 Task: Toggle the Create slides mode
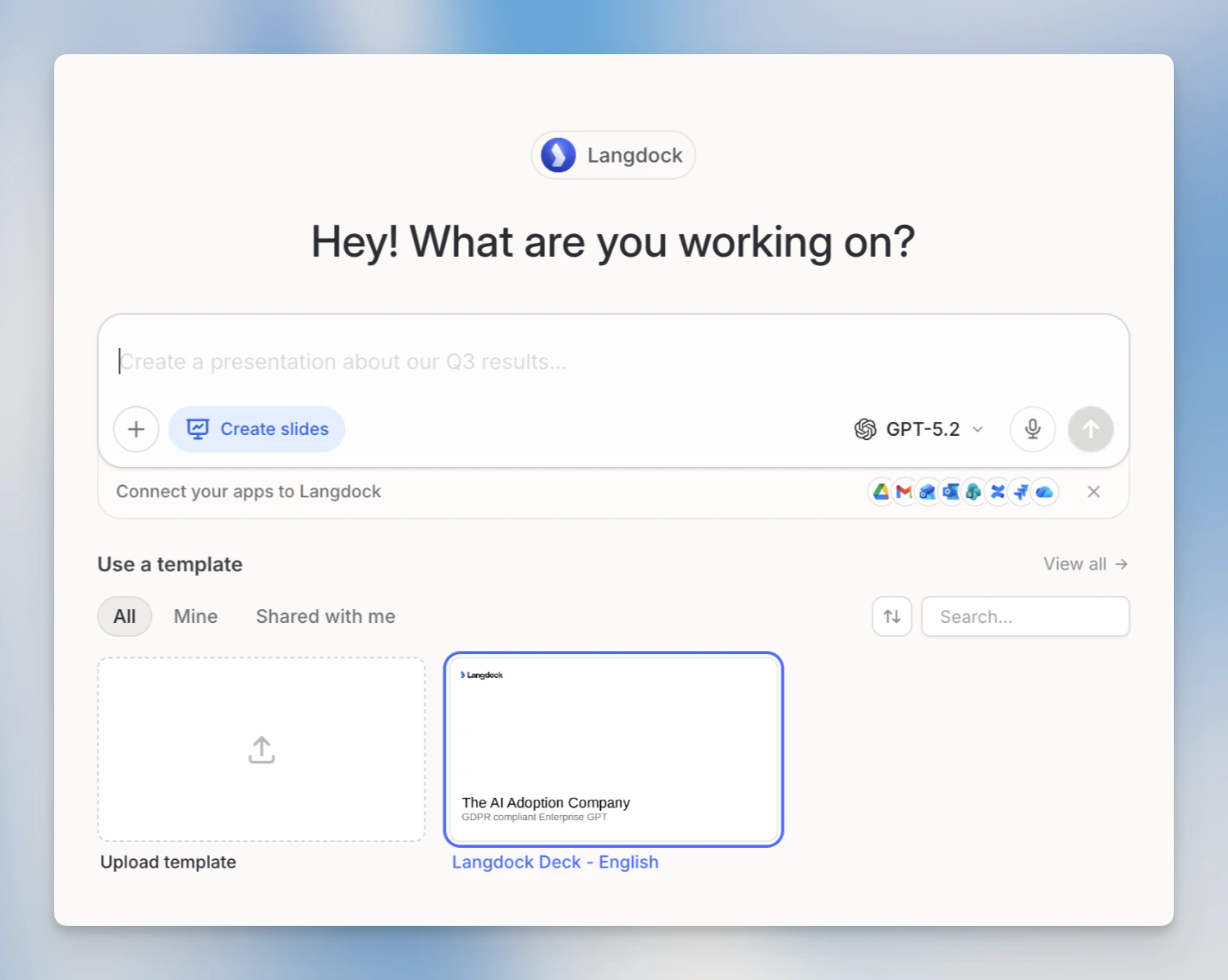tap(257, 428)
